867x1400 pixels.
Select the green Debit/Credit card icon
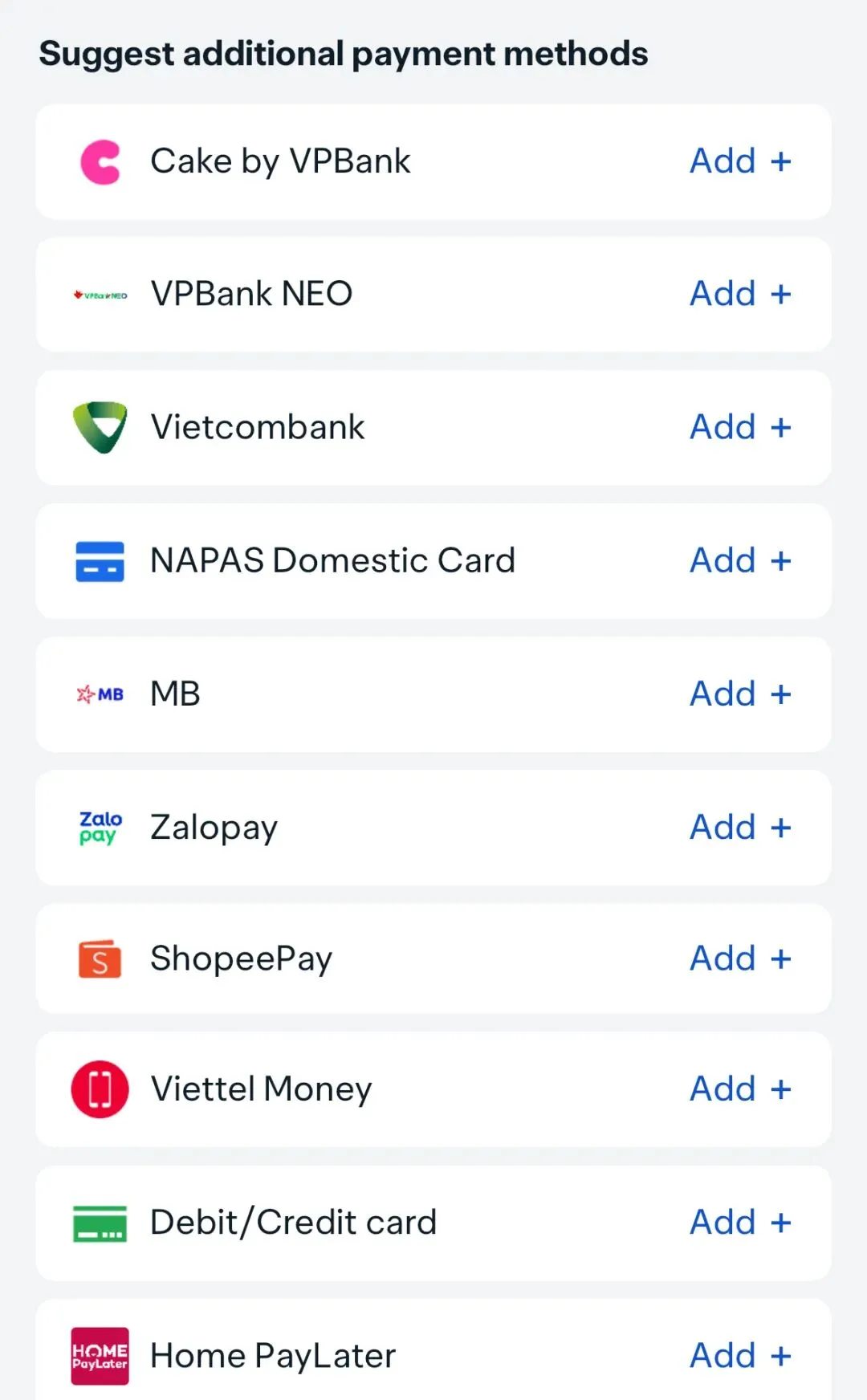[100, 1223]
